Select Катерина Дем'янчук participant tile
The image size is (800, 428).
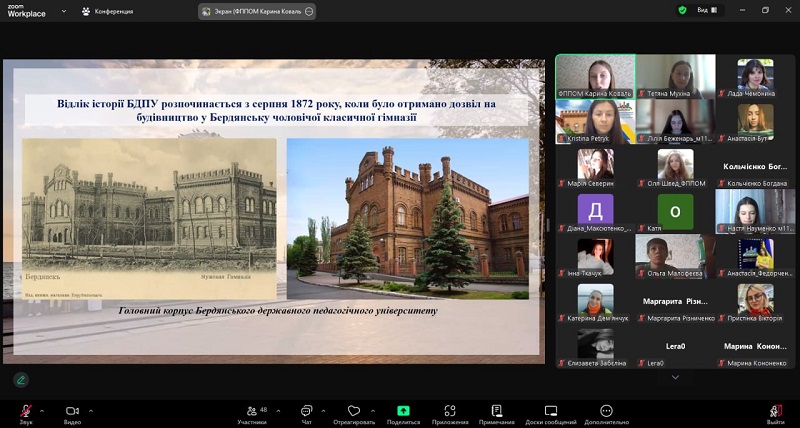tap(595, 301)
